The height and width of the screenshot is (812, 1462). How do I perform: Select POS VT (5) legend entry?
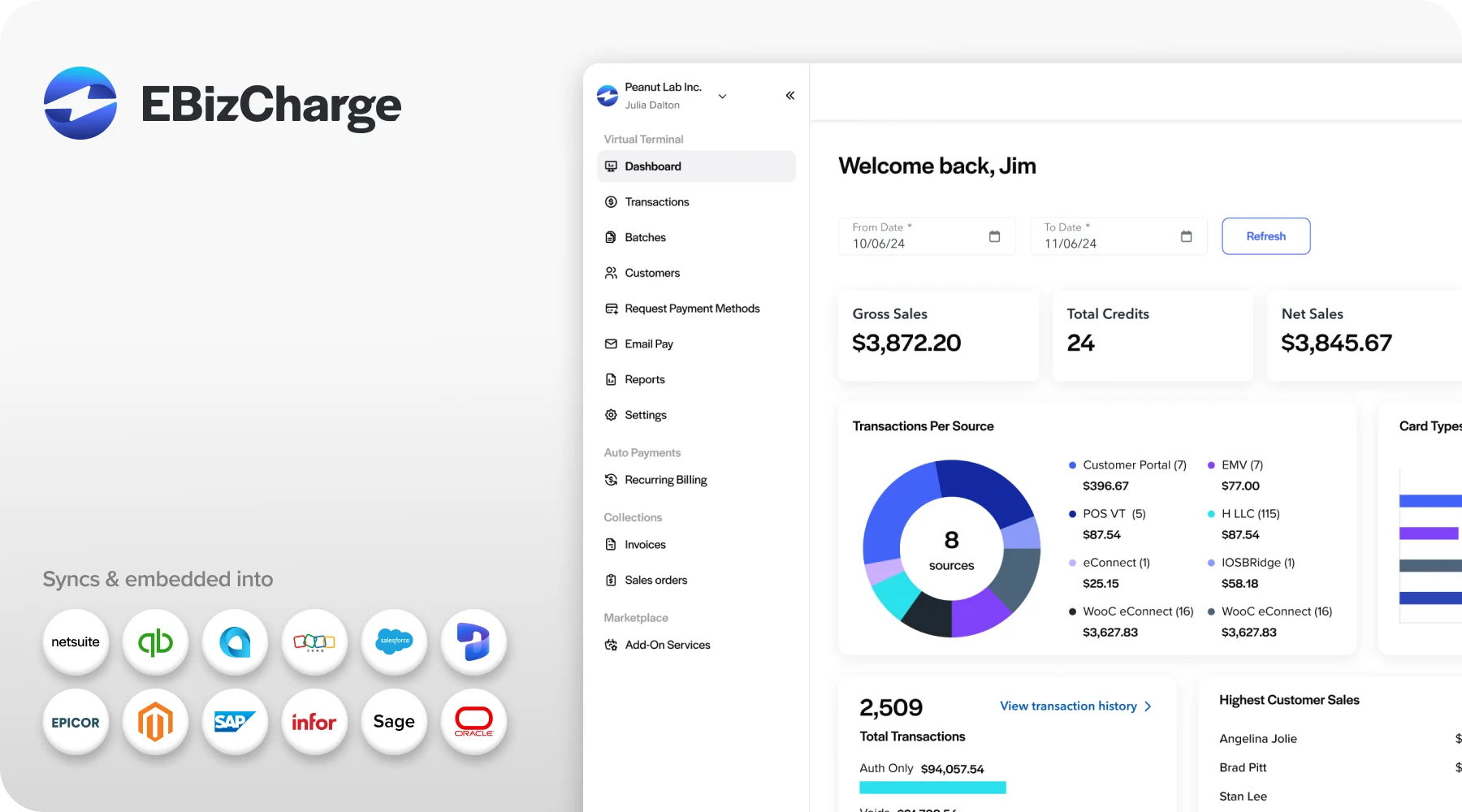coord(1107,514)
